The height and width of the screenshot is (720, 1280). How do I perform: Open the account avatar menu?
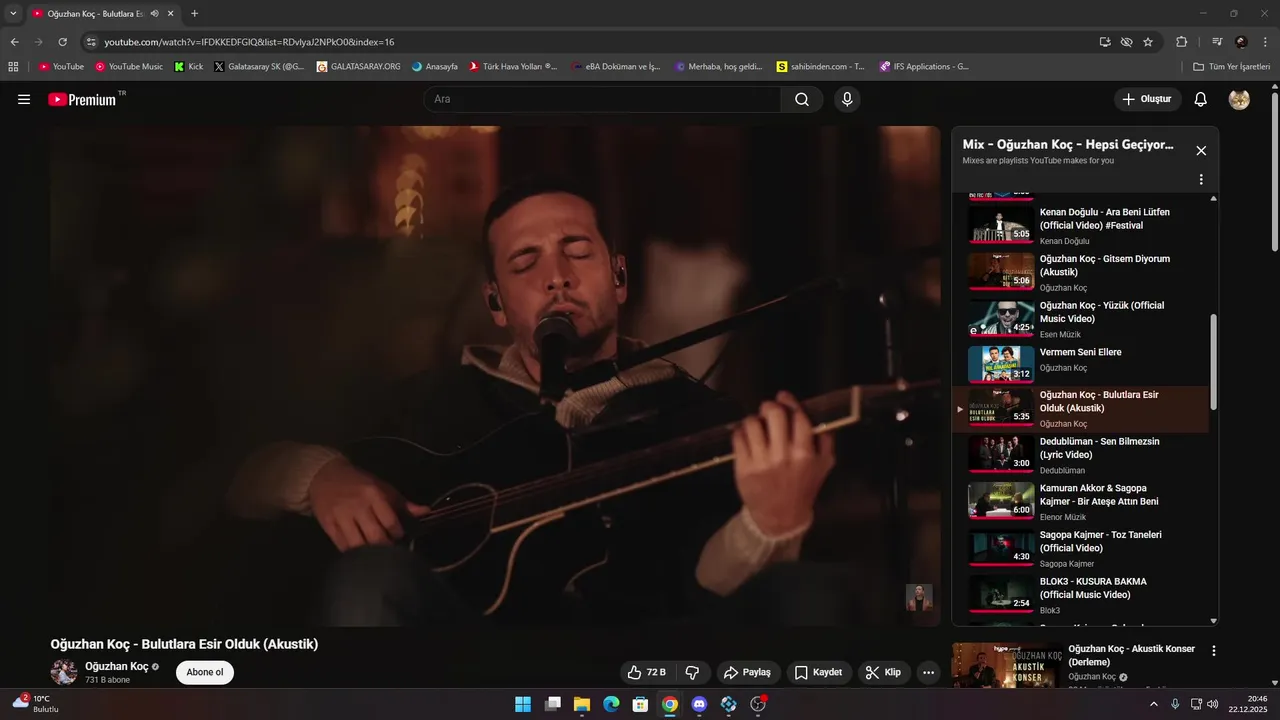click(x=1239, y=99)
